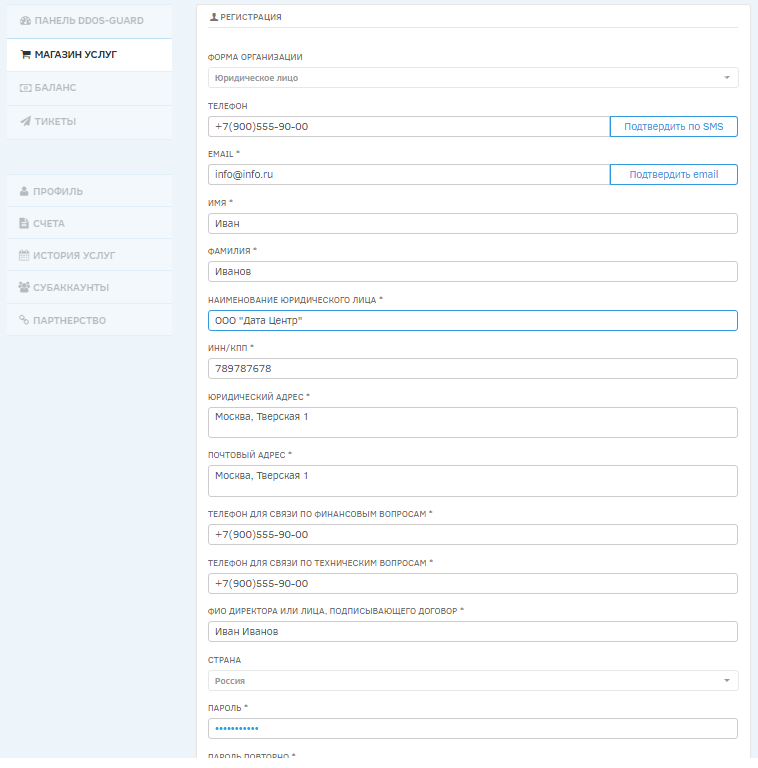The height and width of the screenshot is (768, 758).
Task: Click the paper plane icon for Тикеты
Action: 25,122
